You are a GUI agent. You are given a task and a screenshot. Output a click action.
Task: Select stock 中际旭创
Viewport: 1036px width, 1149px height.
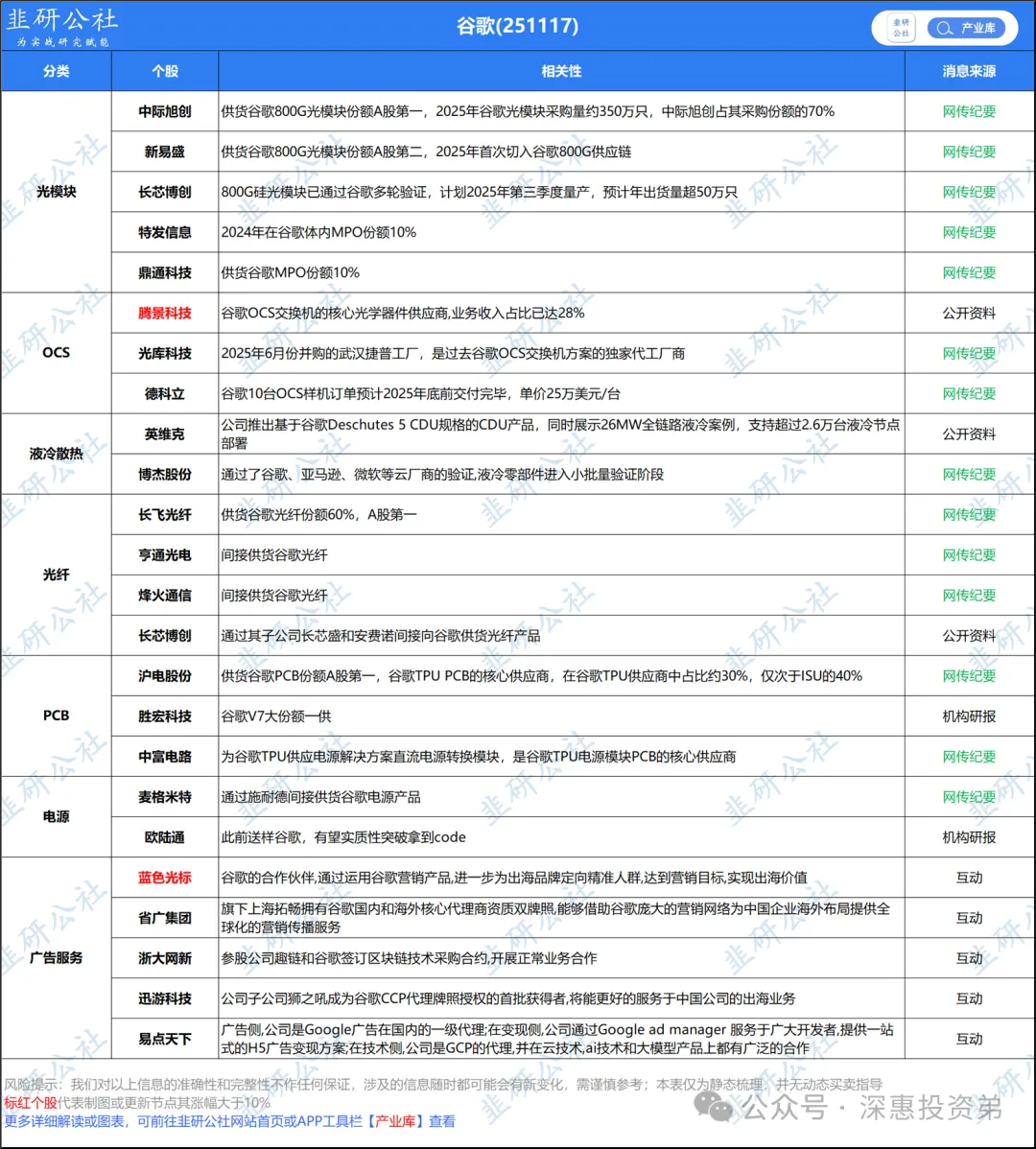coord(165,111)
